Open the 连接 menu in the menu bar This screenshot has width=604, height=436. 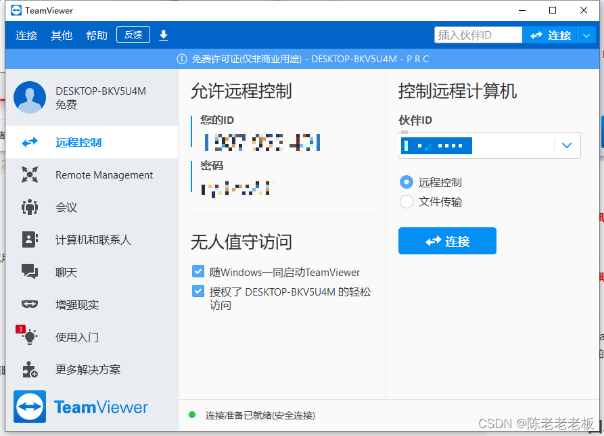tap(26, 35)
